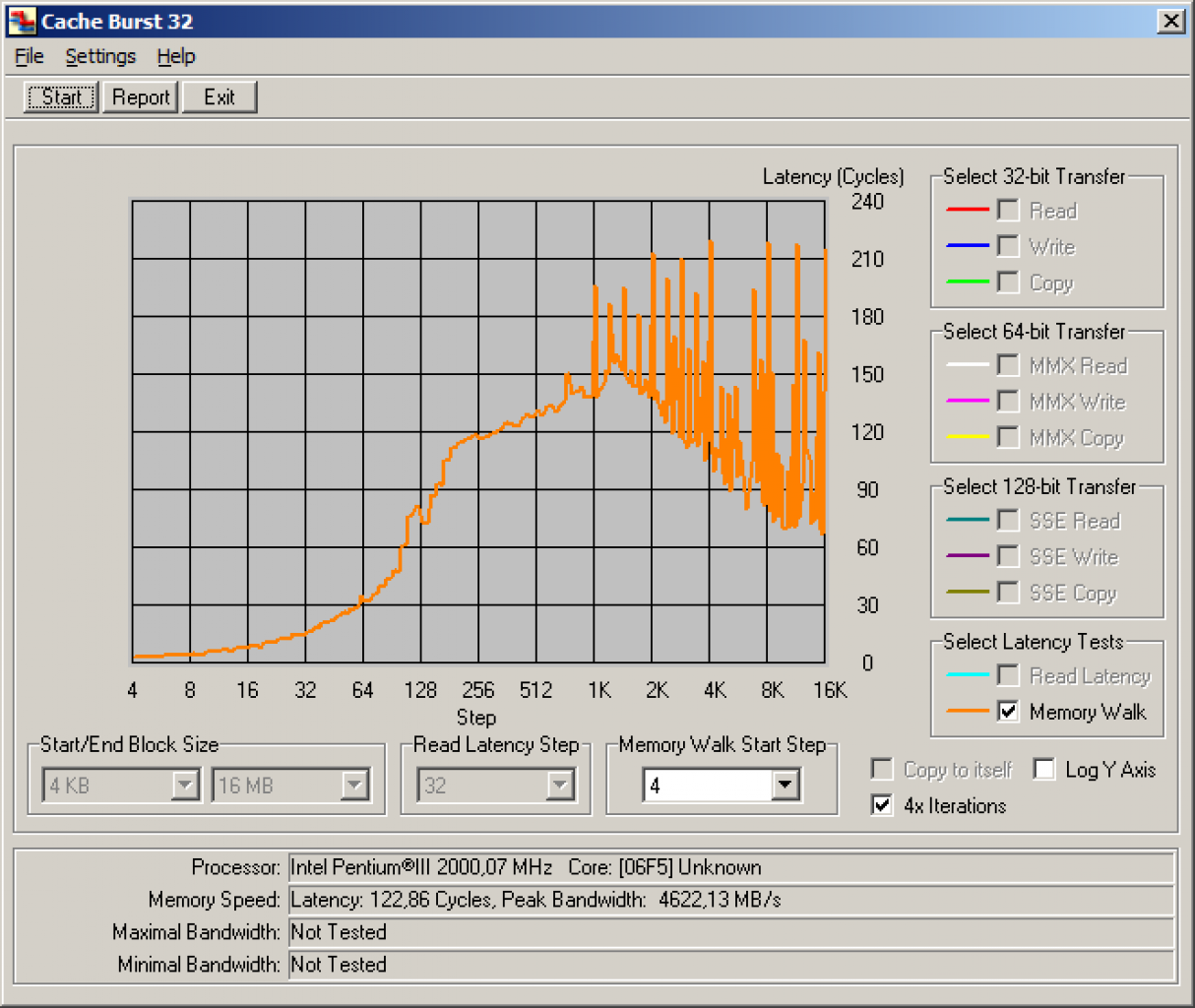Click the Processor info field
Viewport: 1195px width, 1008px height.
(731, 867)
